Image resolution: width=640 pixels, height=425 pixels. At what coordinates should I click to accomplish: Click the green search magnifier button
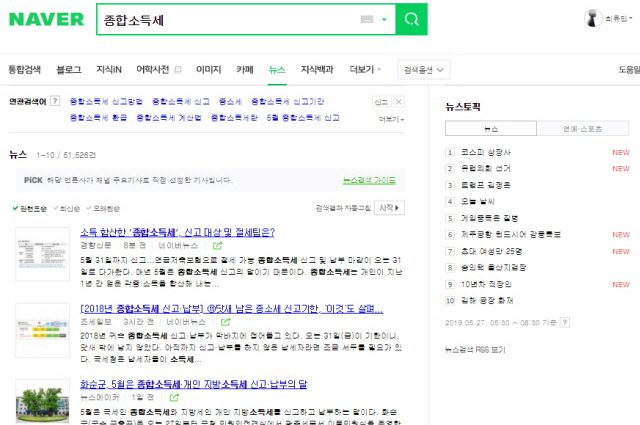(410, 20)
